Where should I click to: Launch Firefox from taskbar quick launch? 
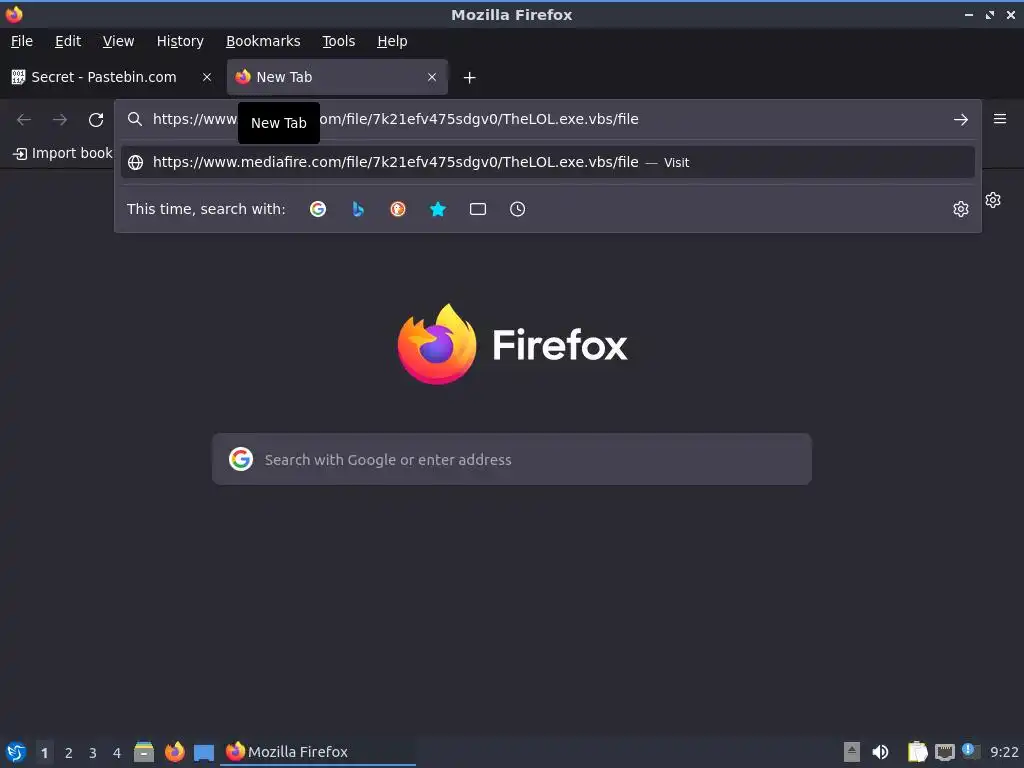(174, 752)
